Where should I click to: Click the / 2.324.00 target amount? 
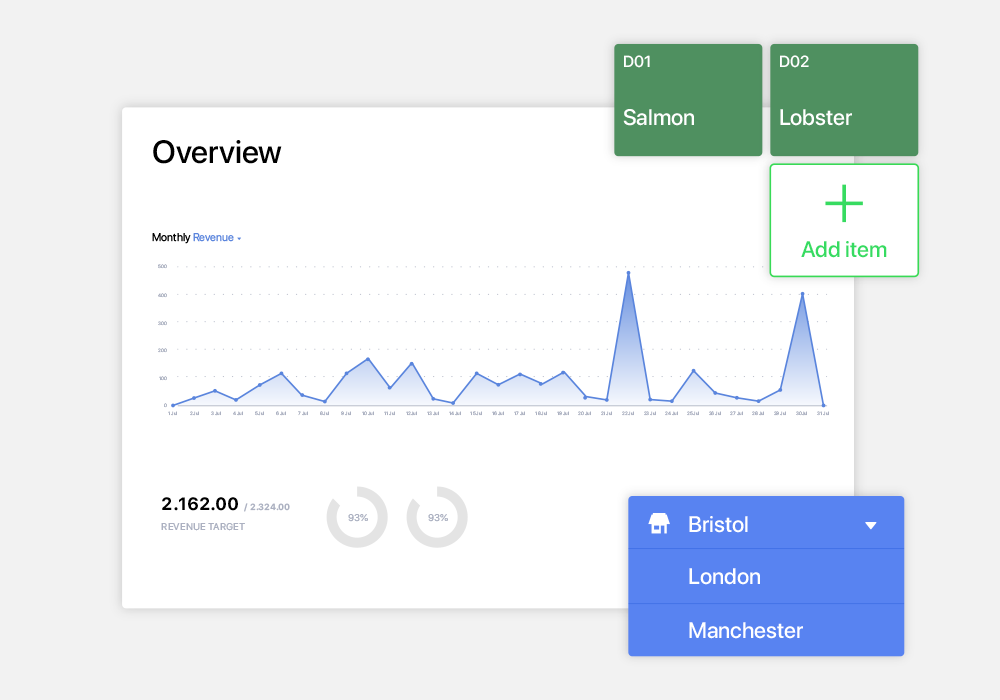[267, 507]
